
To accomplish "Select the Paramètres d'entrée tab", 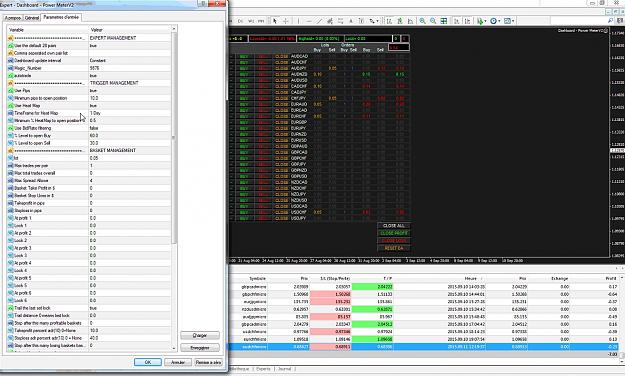I will [x=61, y=17].
